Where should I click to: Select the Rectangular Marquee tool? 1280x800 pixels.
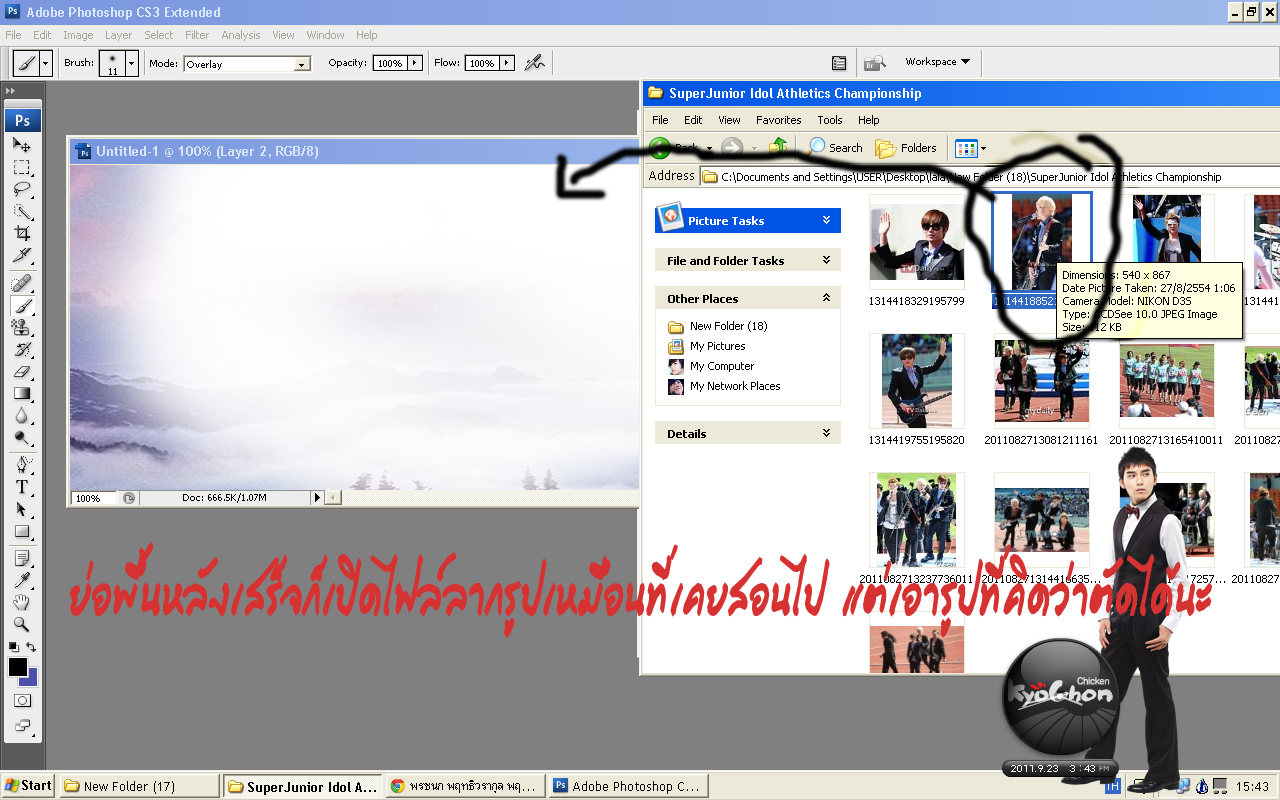pos(22,167)
